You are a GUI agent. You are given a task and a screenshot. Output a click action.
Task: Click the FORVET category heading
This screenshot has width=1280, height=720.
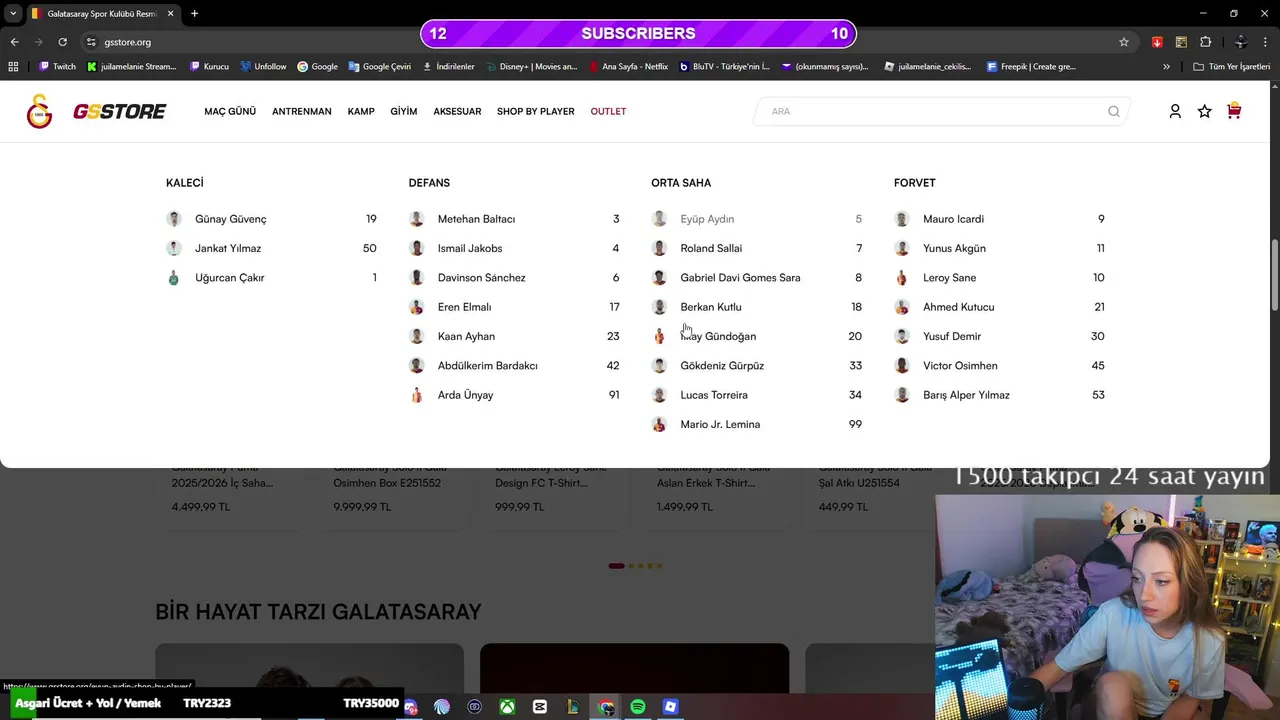pos(915,183)
